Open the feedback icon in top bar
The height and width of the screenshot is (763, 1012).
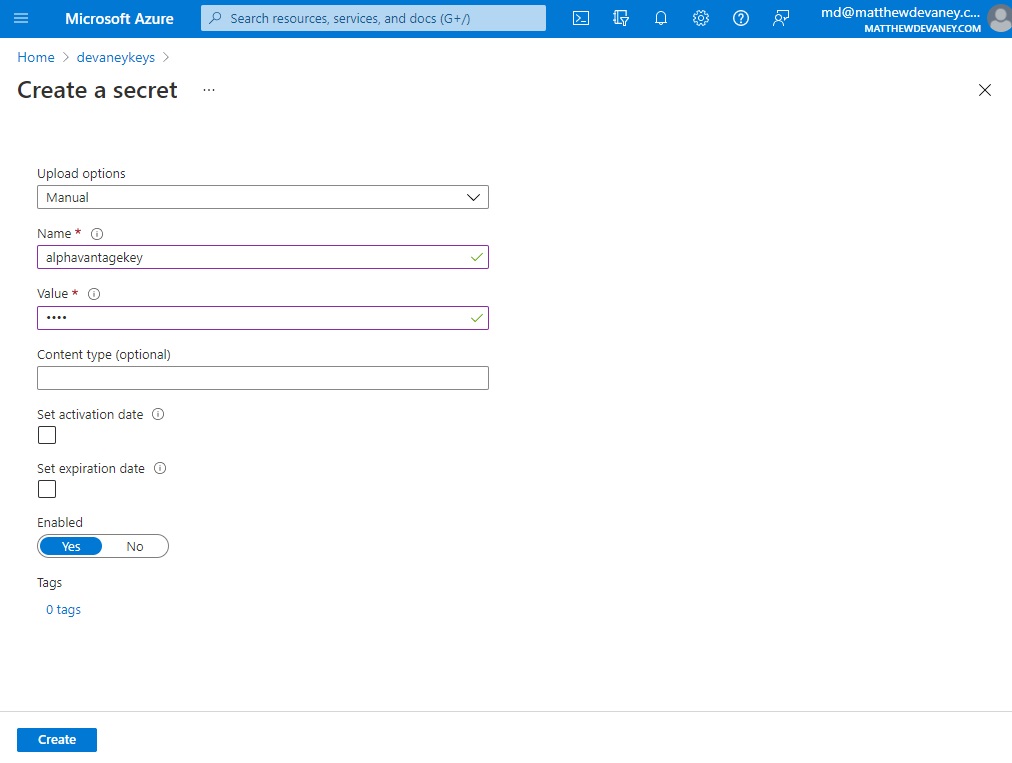[781, 17]
